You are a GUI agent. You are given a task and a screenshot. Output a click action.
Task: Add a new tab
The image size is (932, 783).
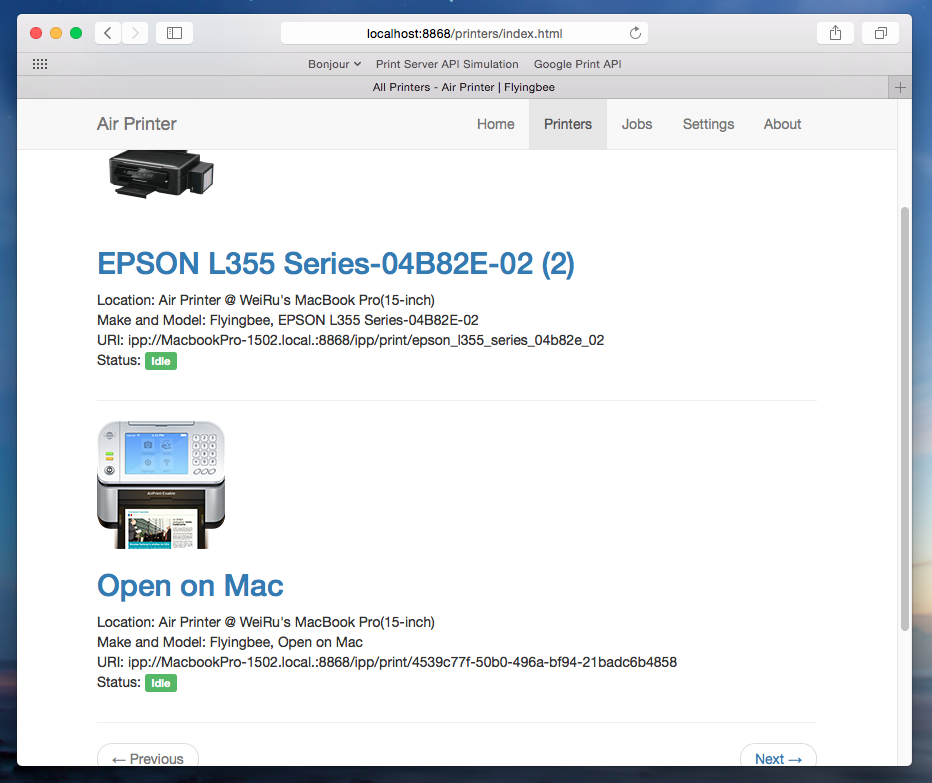900,87
